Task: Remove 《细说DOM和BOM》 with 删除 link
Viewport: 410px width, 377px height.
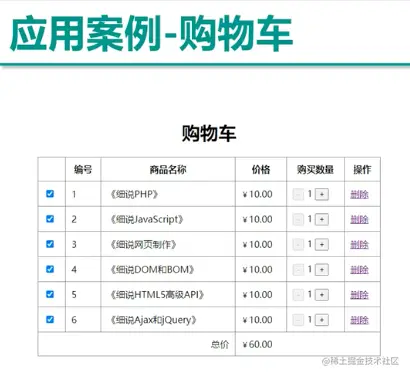Action: pos(359,270)
